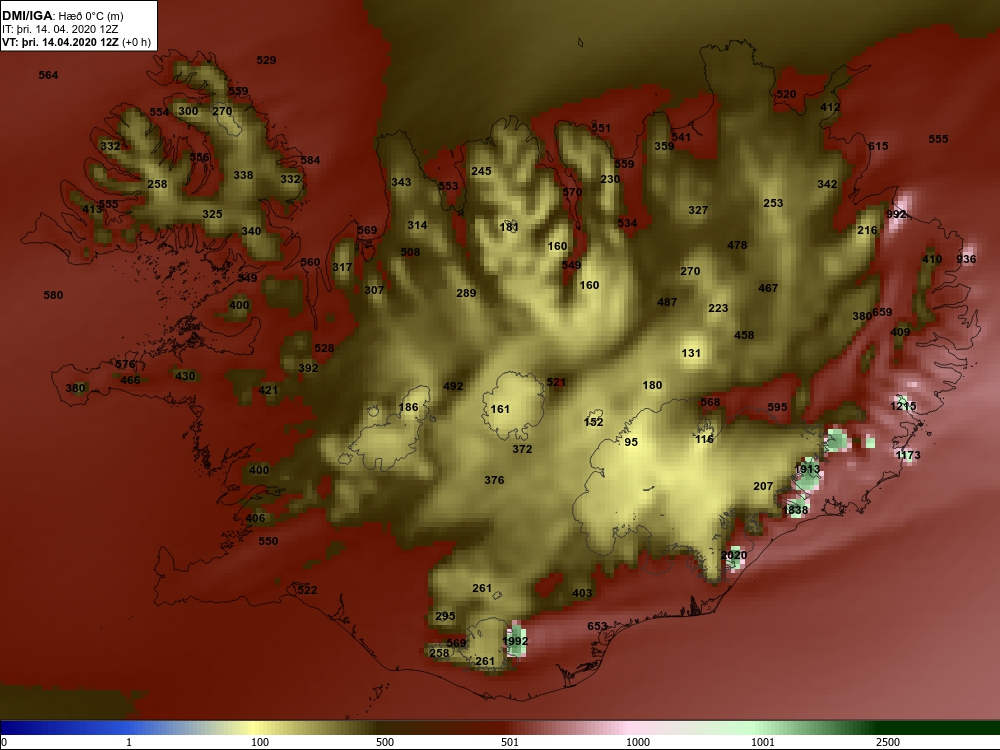The width and height of the screenshot is (1000, 750).
Task: Click the map value 570
Action: (x=572, y=192)
